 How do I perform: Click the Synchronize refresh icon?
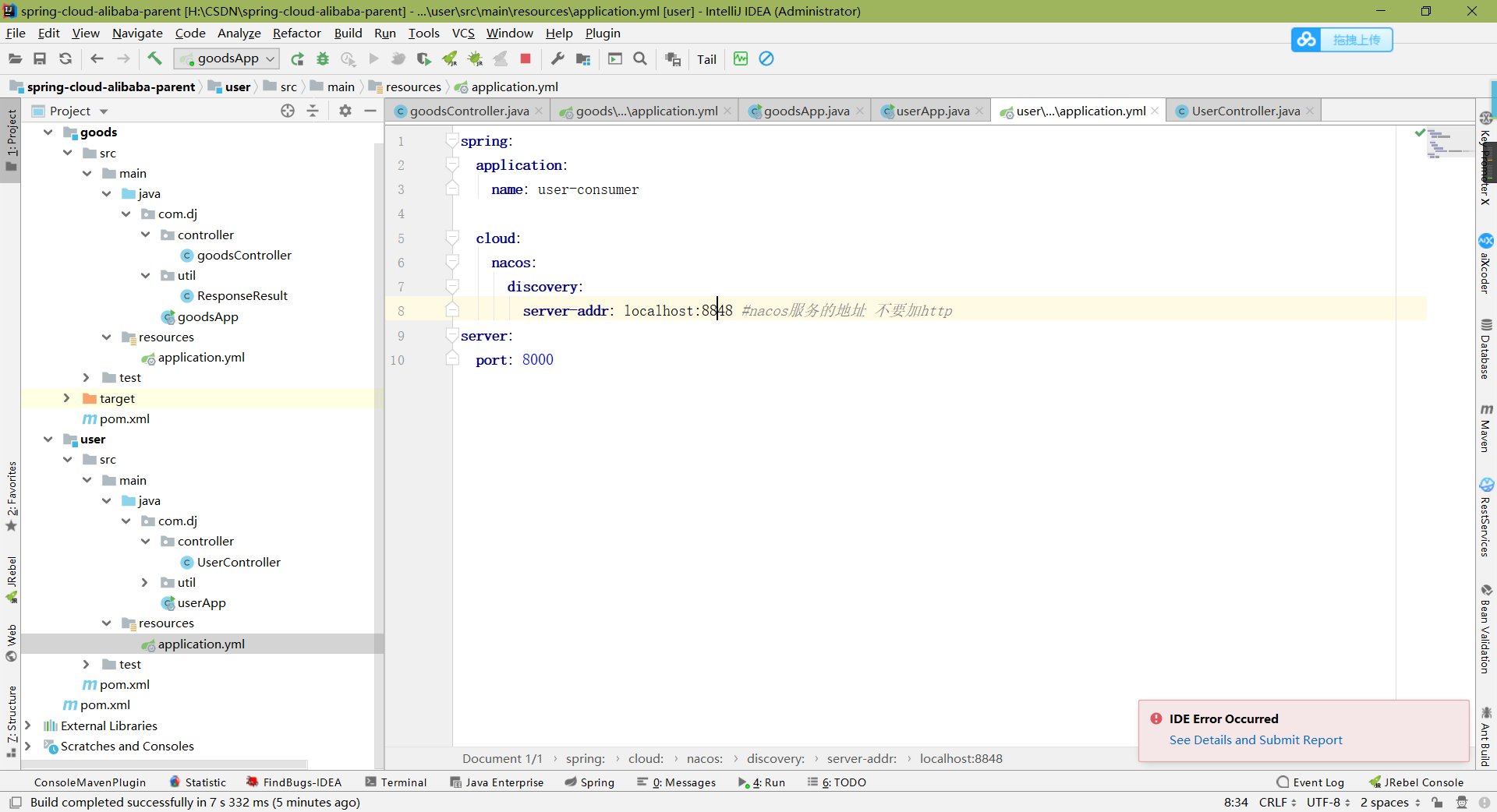pos(65,58)
